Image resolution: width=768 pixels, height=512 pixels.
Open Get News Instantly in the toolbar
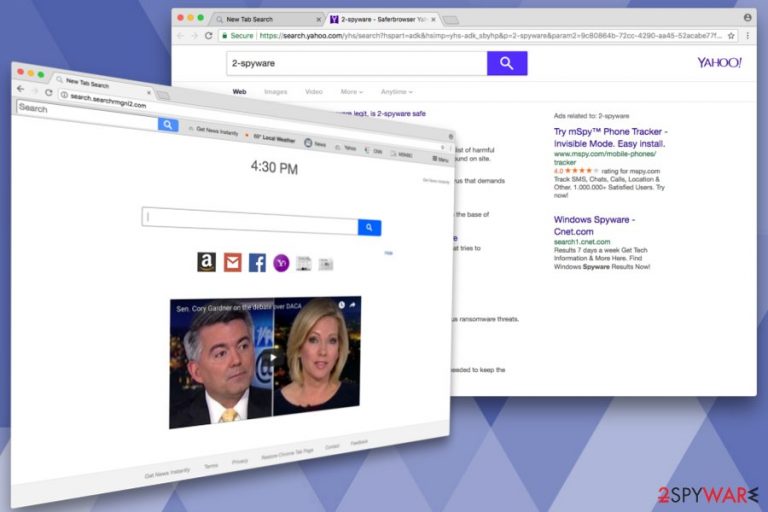click(214, 130)
